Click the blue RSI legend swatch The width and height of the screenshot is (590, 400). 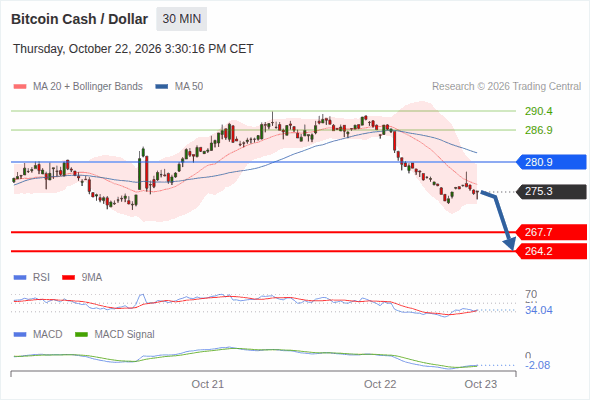pyautogui.click(x=20, y=278)
